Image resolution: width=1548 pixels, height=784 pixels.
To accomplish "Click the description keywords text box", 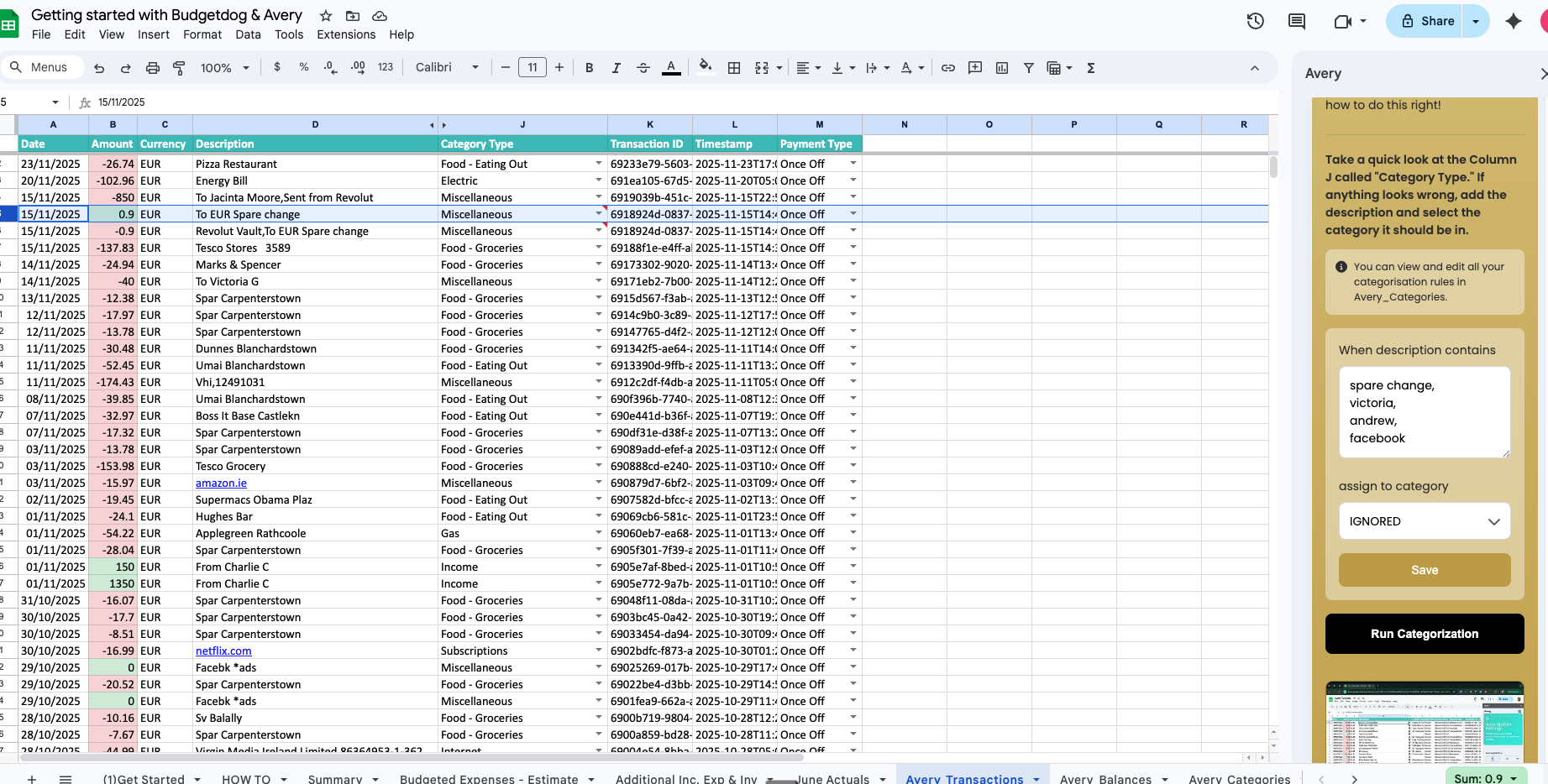I will 1424,412.
